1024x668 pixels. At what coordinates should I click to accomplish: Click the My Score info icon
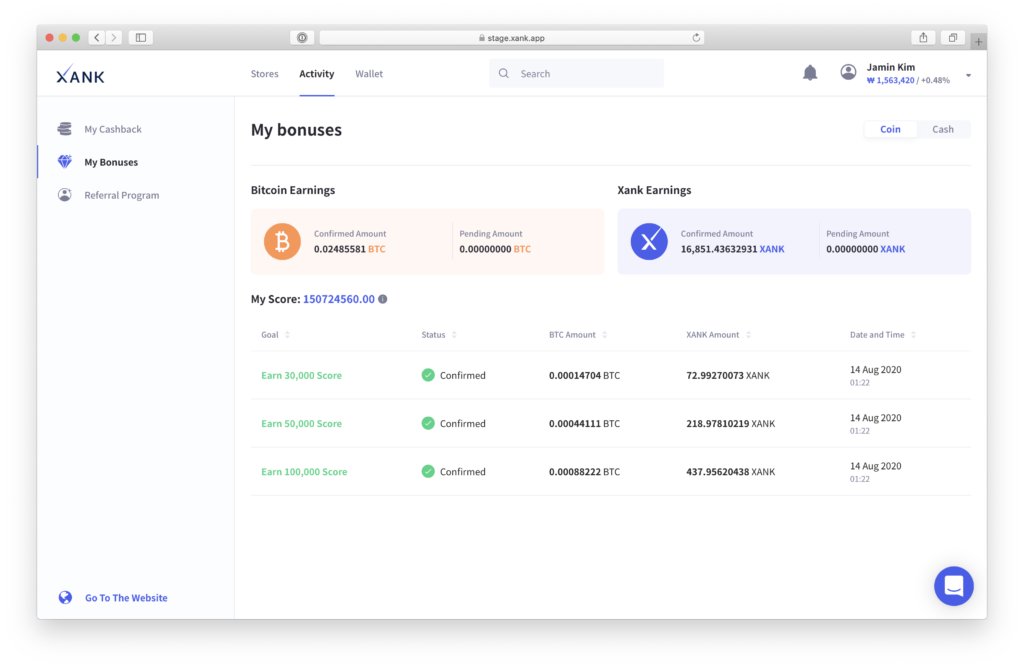[x=383, y=299]
